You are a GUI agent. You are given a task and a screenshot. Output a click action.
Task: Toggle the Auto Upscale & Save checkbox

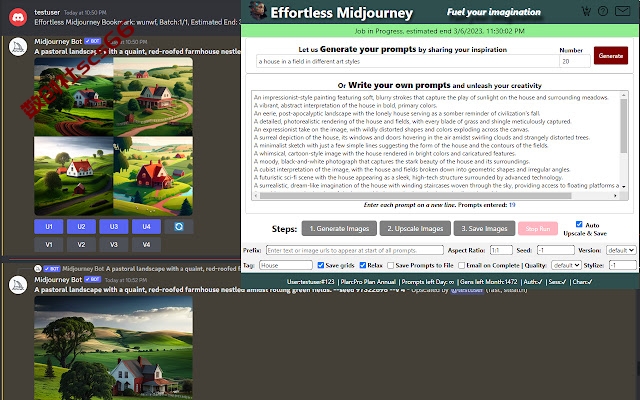pos(579,224)
